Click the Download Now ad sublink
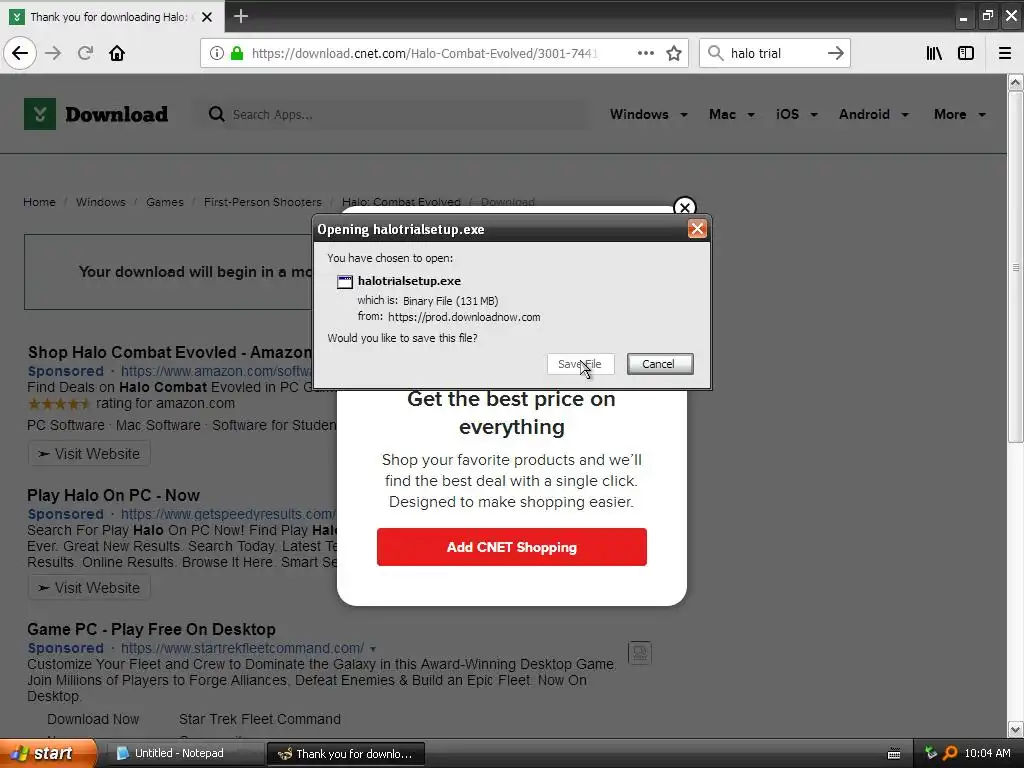The height and width of the screenshot is (768, 1024). (93, 719)
